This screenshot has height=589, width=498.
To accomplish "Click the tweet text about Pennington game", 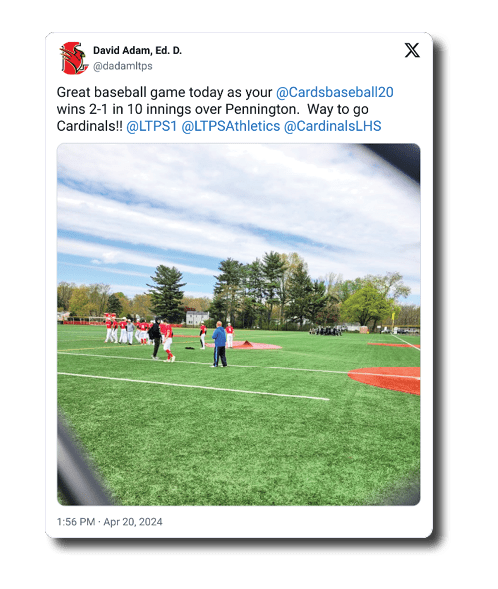I will coord(225,109).
